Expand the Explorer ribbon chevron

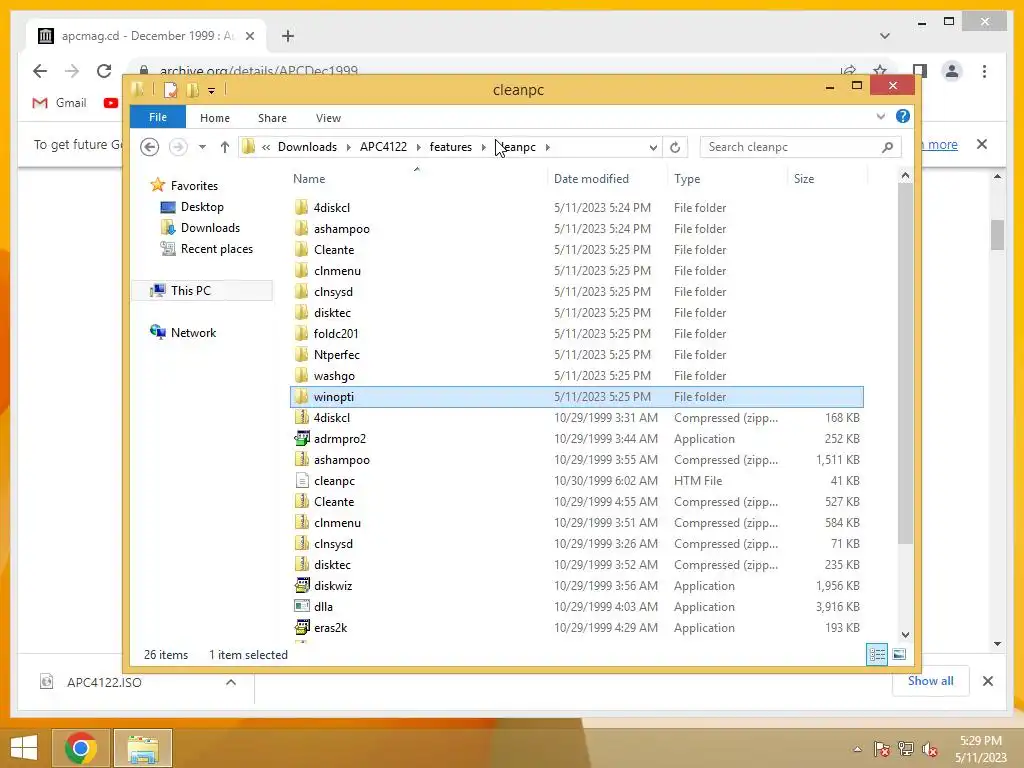(880, 116)
